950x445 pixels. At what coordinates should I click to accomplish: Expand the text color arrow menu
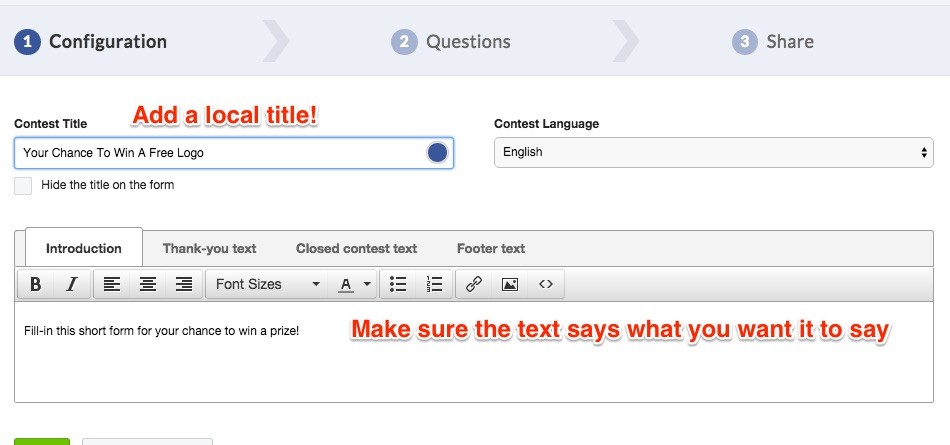point(367,284)
